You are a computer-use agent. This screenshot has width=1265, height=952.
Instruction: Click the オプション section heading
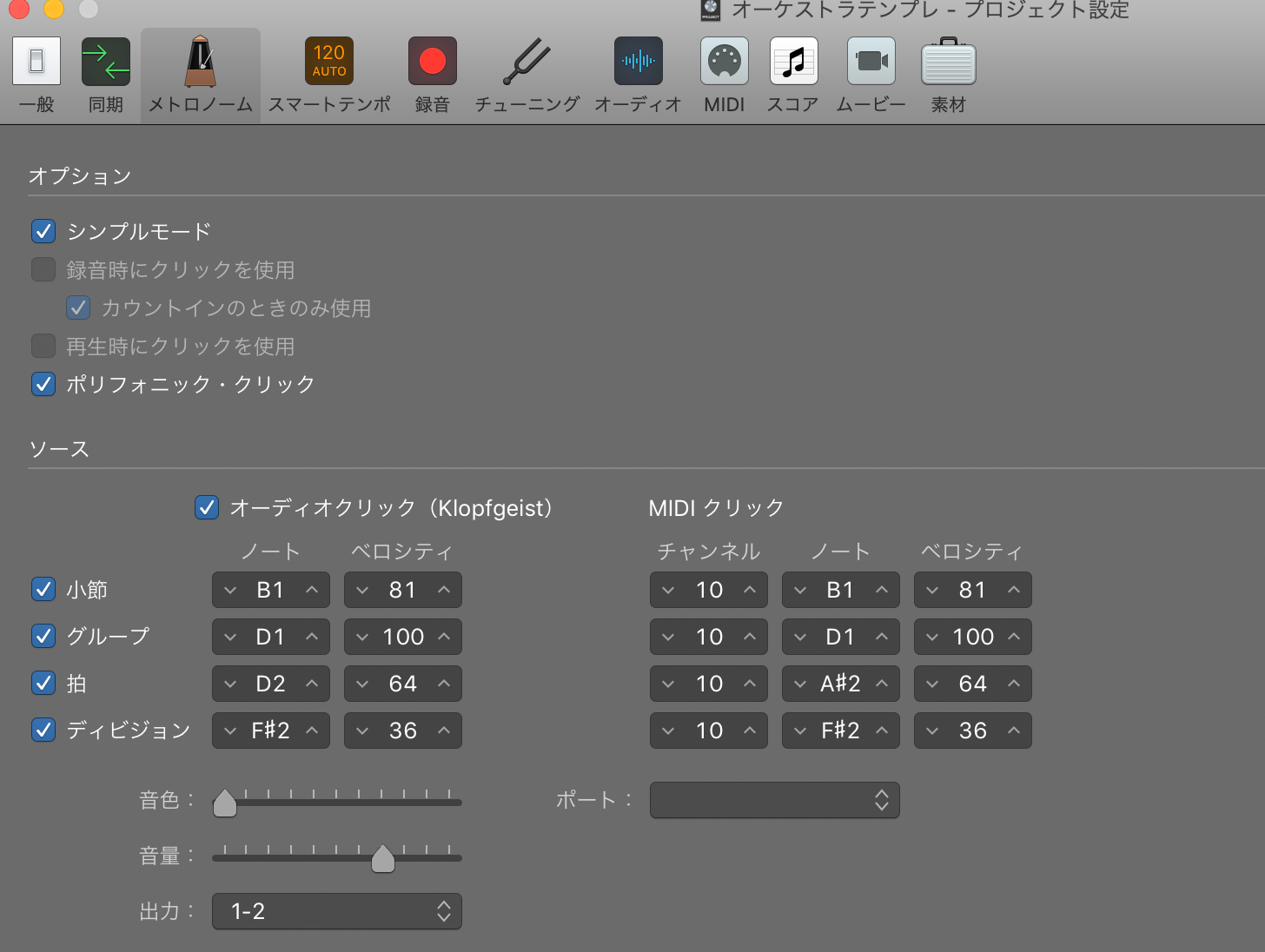(x=80, y=175)
